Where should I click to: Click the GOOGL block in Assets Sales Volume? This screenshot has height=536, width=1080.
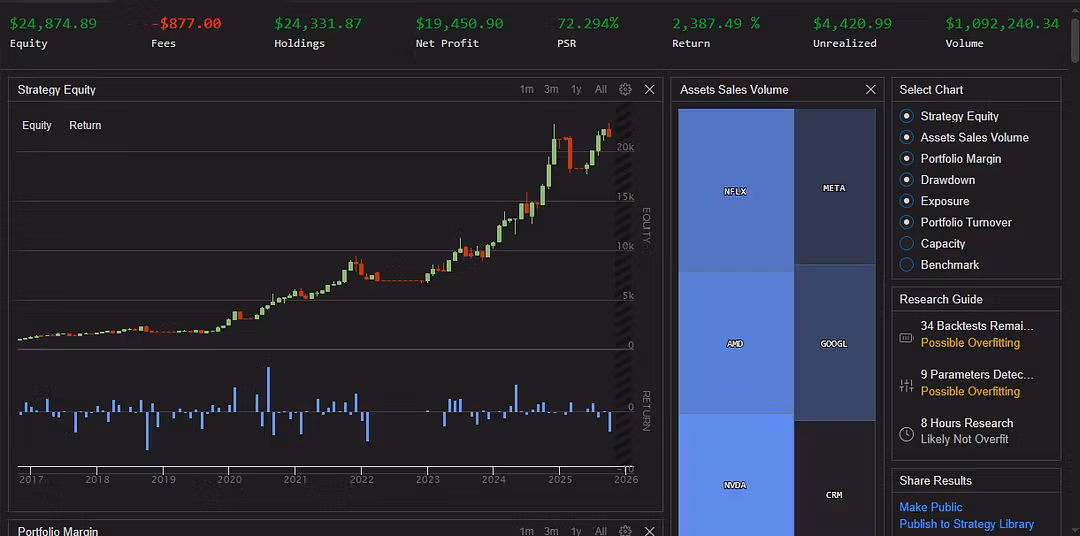834,343
